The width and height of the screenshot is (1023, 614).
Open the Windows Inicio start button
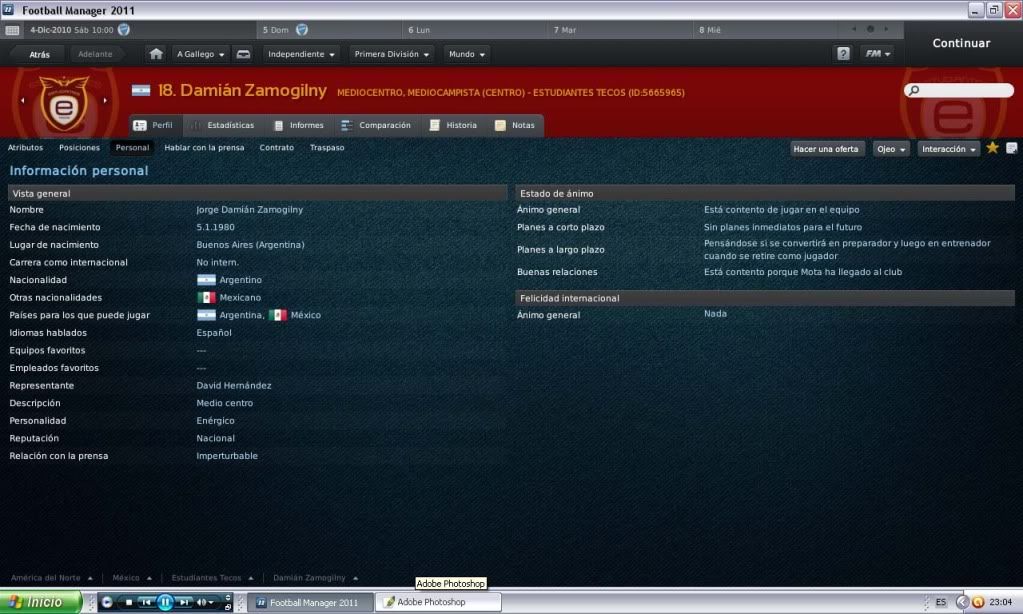pos(40,602)
